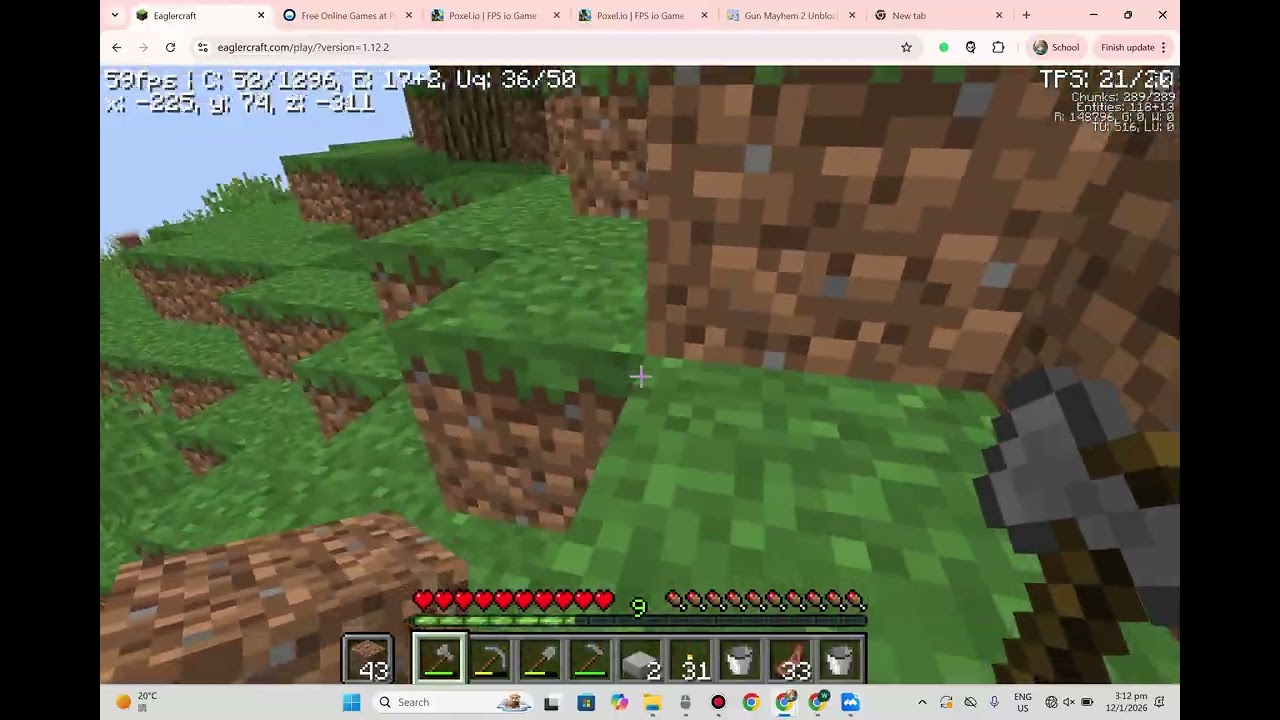Viewport: 1280px width, 720px height.
Task: Select the stone axe hotbar slot
Action: tap(440, 660)
